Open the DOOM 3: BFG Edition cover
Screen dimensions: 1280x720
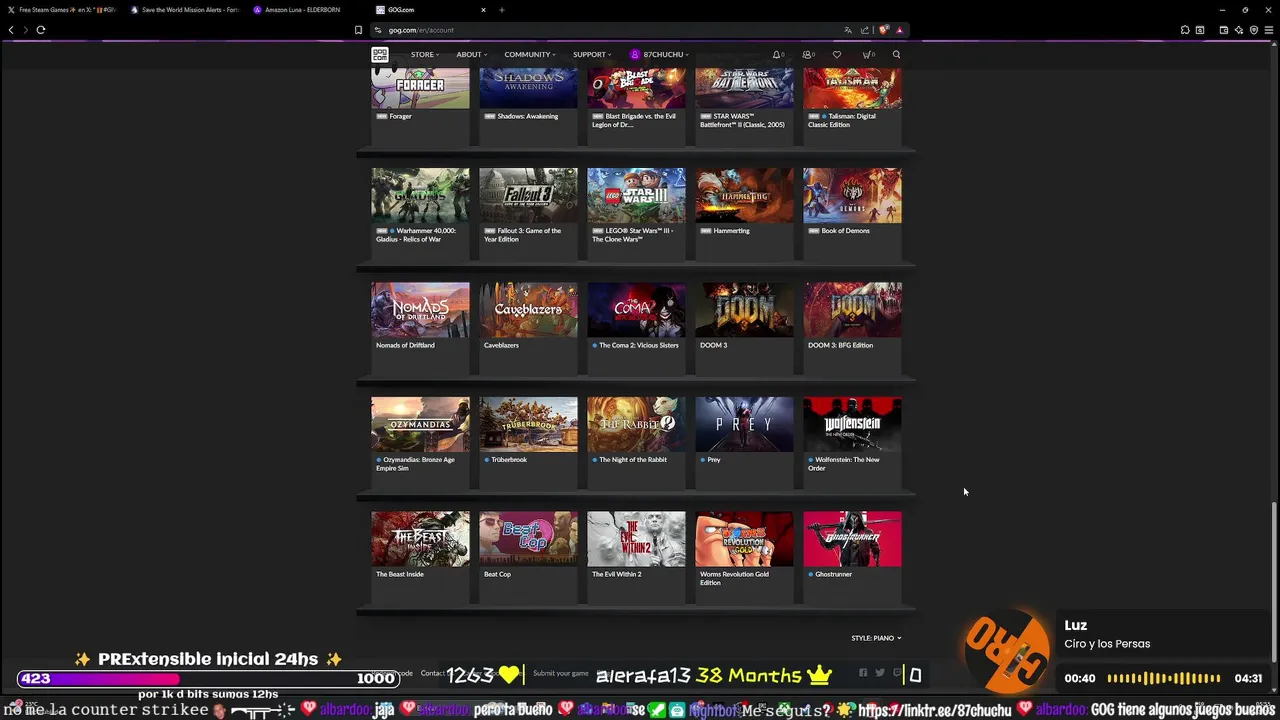[x=852, y=310]
